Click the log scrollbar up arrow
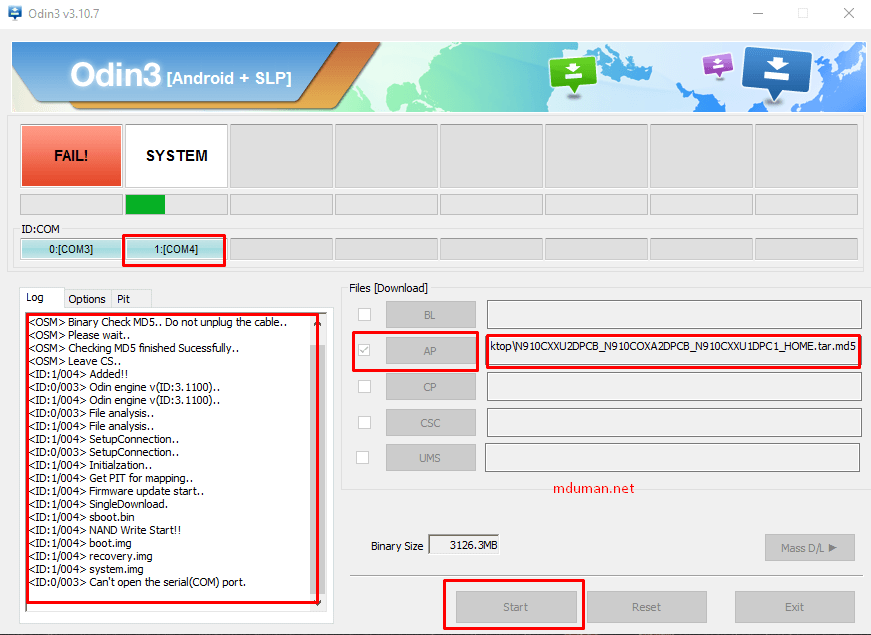The height and width of the screenshot is (635, 871). [317, 323]
